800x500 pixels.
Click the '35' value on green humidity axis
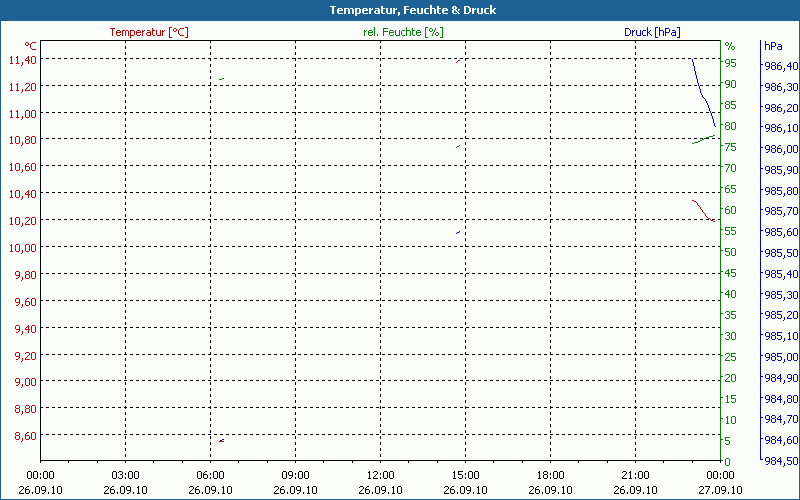click(731, 315)
